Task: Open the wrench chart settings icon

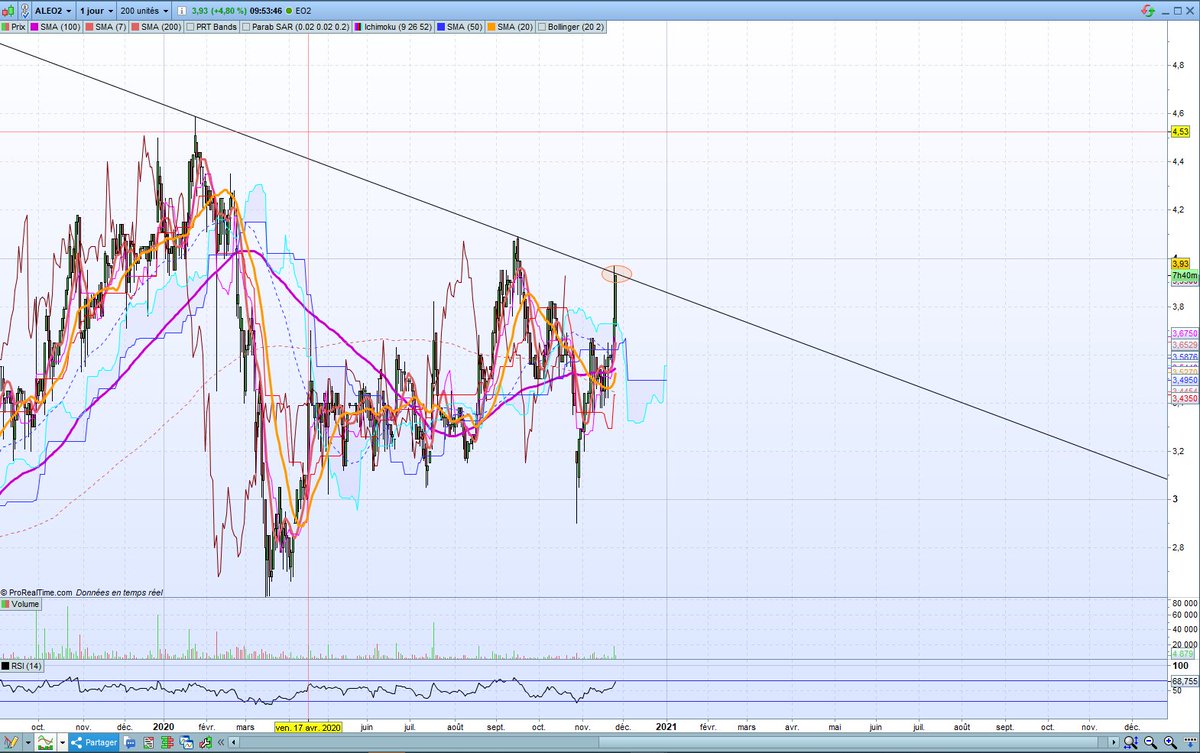Action: pyautogui.click(x=206, y=743)
